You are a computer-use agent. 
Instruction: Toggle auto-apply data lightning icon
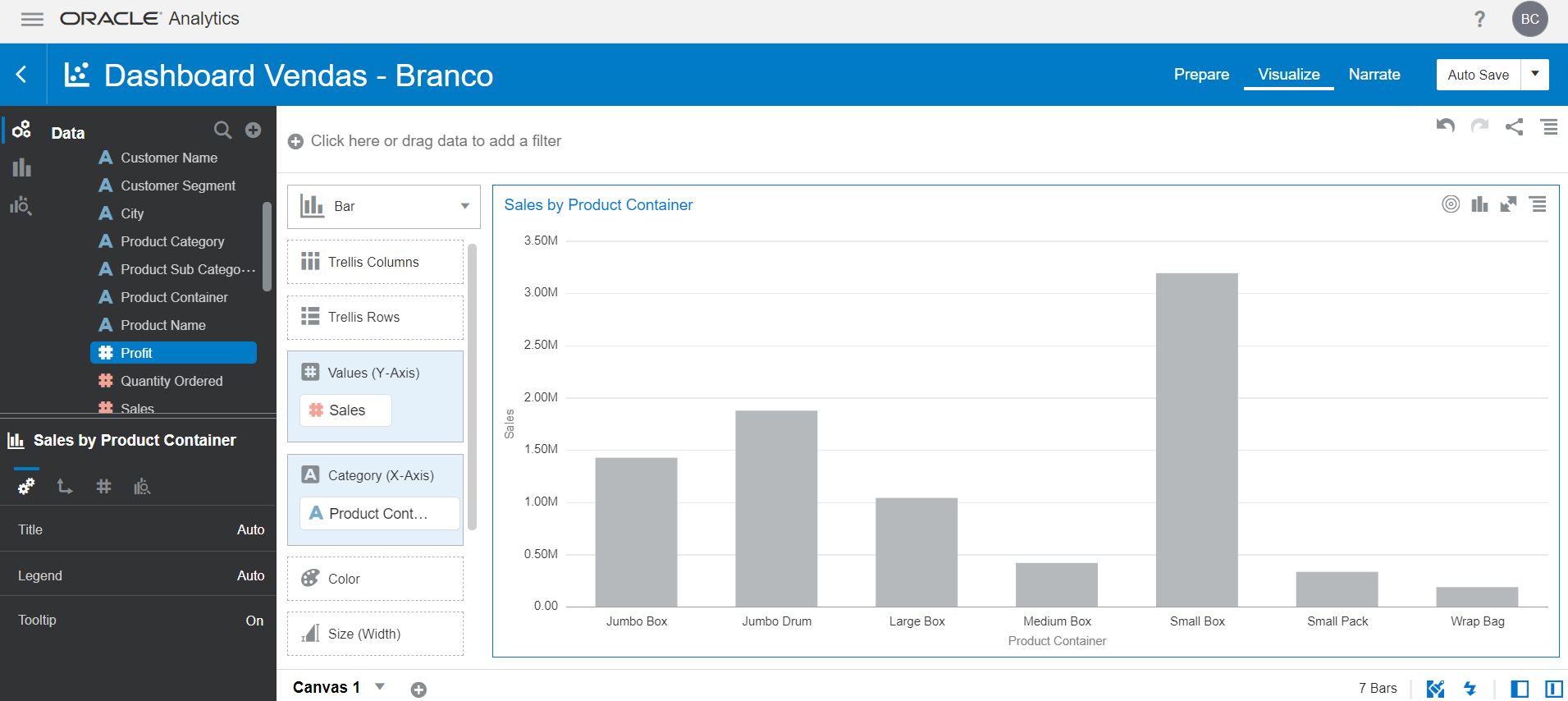[1470, 689]
